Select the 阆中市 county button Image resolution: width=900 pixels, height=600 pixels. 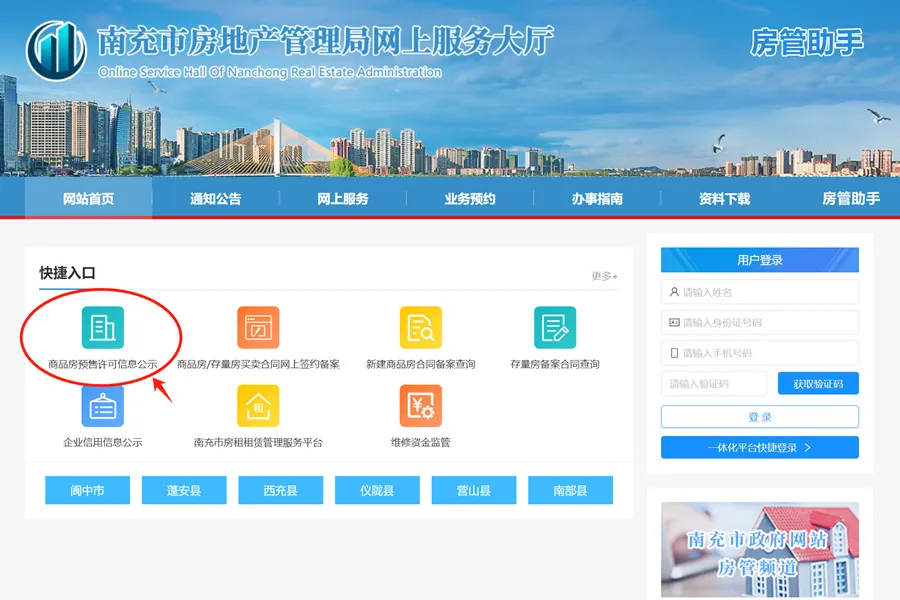(87, 490)
